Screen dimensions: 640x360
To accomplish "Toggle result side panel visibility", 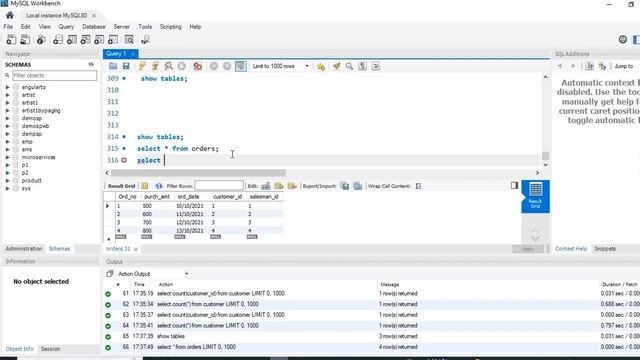I will 514,186.
